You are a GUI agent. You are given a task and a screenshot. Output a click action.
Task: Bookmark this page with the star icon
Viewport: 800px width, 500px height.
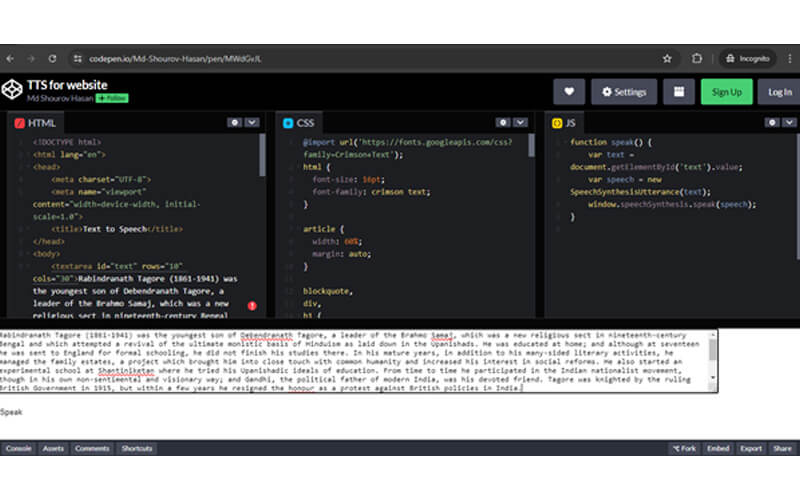pos(667,59)
